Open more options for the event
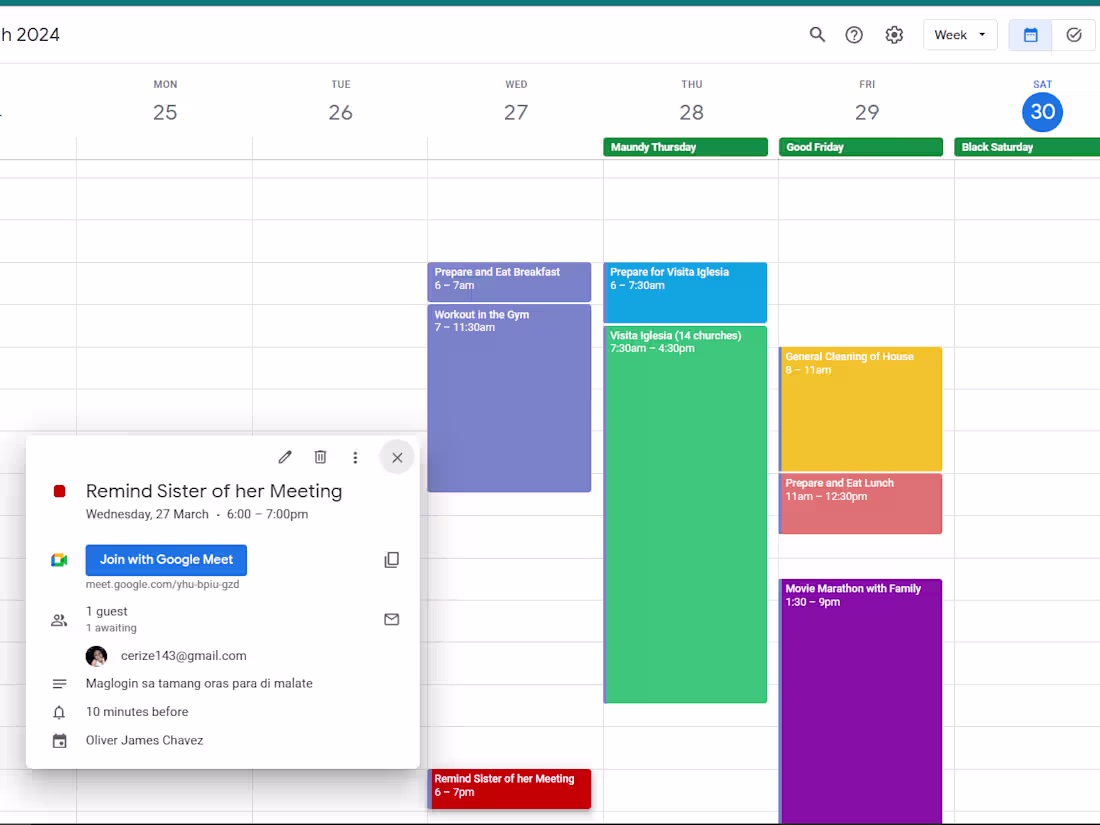Image resolution: width=1100 pixels, height=825 pixels. [x=355, y=456]
